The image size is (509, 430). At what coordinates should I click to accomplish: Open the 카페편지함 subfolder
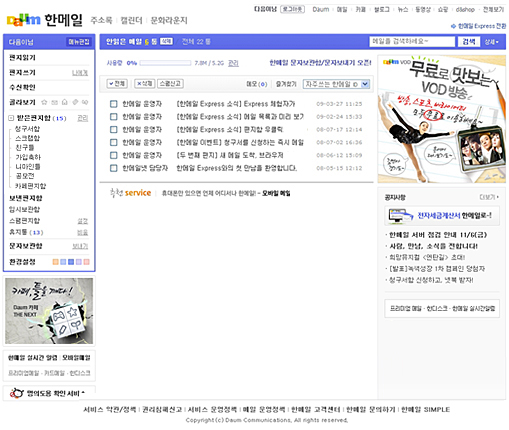pyautogui.click(x=31, y=186)
